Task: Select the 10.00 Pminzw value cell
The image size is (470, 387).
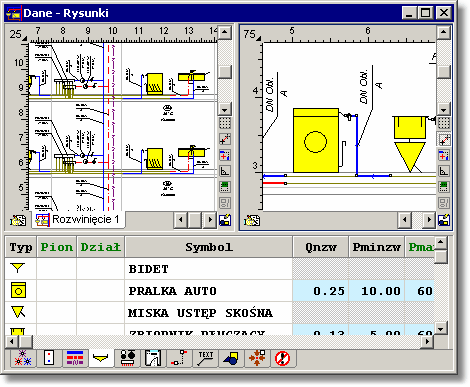Action: tap(377, 291)
